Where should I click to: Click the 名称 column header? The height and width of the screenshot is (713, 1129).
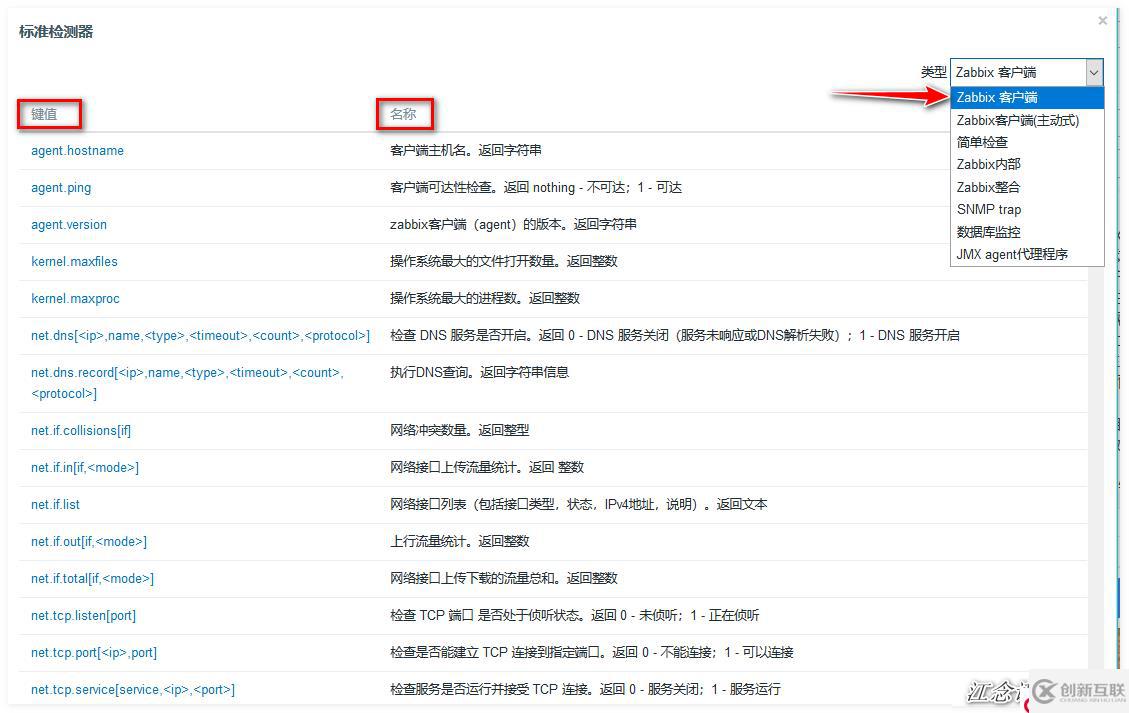(x=403, y=114)
